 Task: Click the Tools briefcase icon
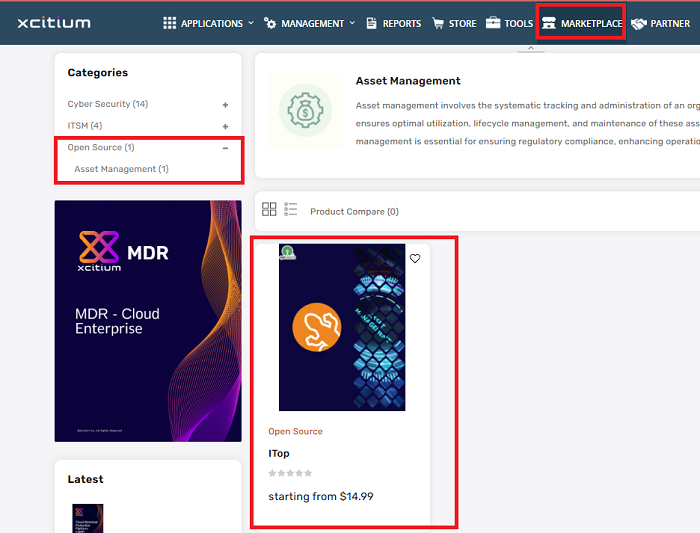(x=493, y=22)
